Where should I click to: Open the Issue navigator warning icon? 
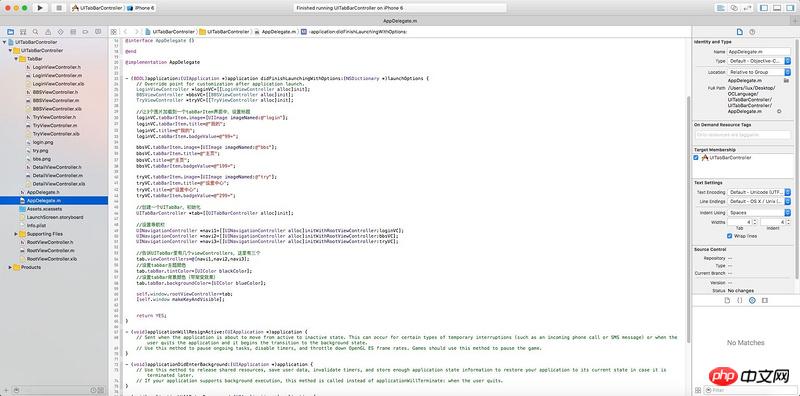pos(48,32)
